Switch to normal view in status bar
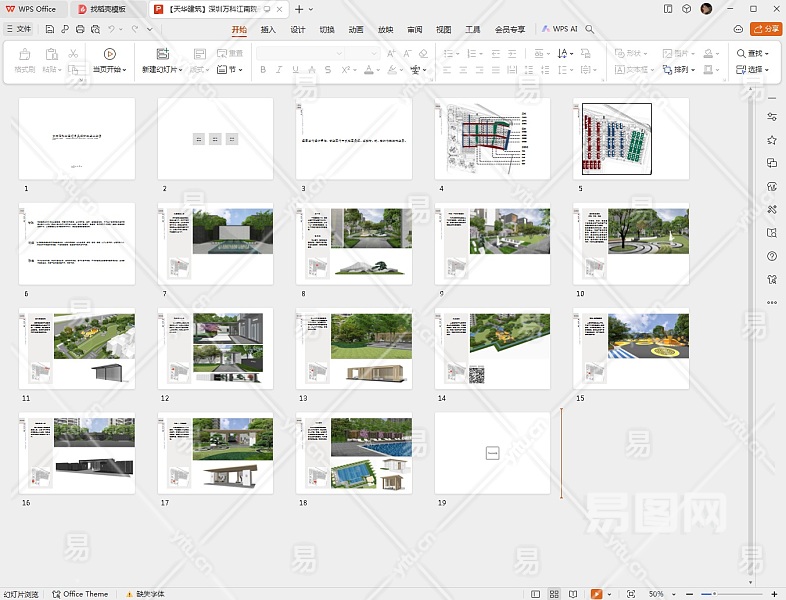The image size is (786, 600). (x=535, y=594)
